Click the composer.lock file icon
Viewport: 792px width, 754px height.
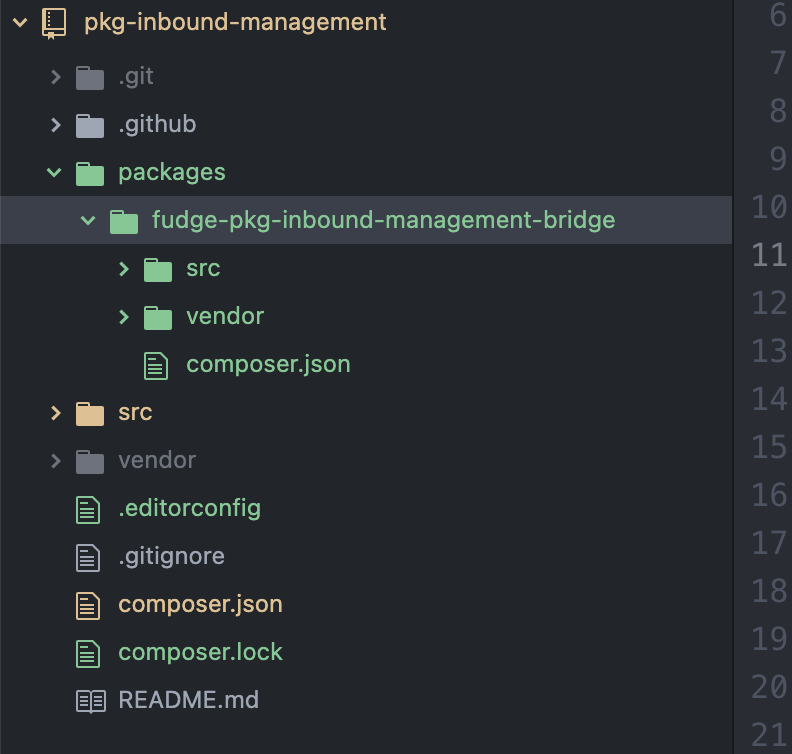88,654
